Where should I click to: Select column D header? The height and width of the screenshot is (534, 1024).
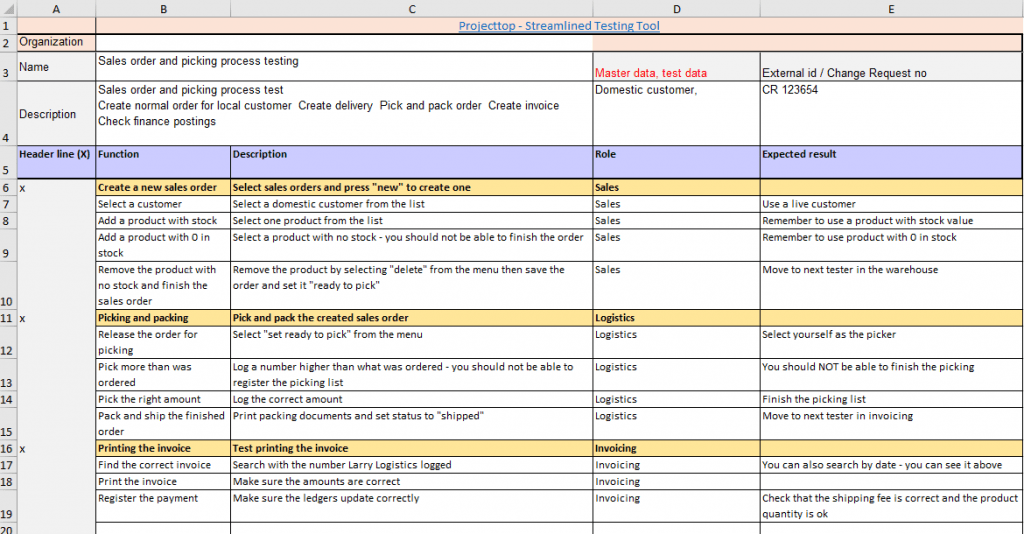(677, 9)
